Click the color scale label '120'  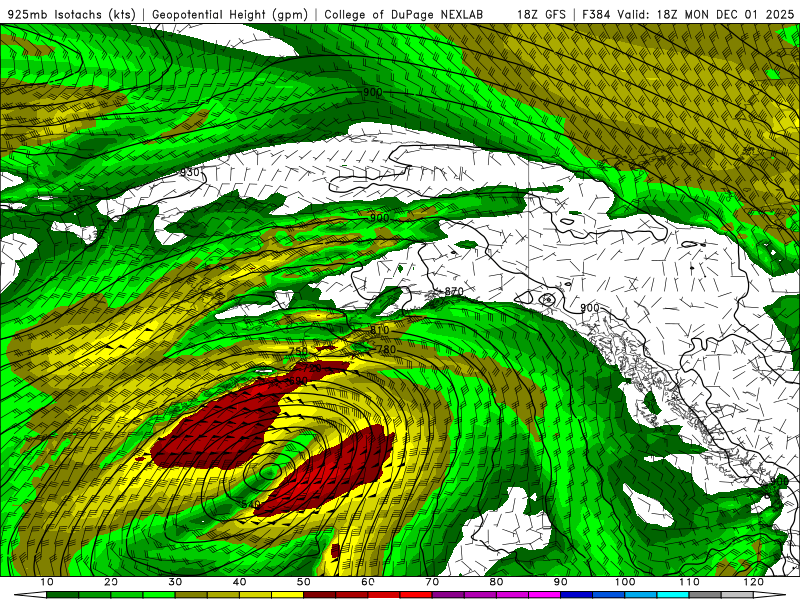(x=754, y=582)
